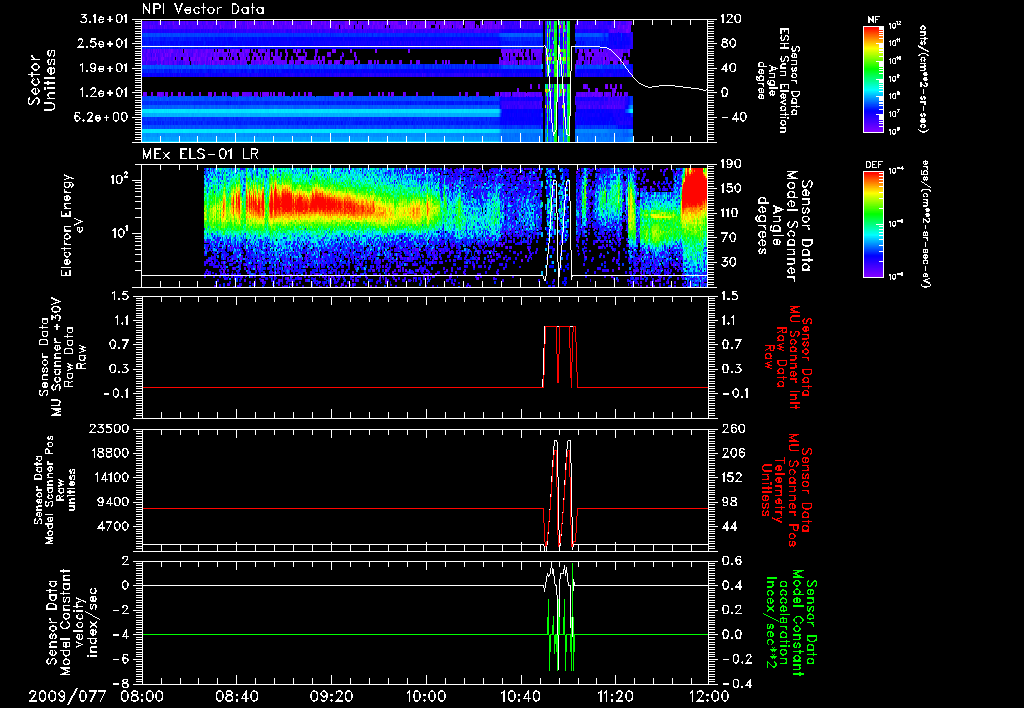The image size is (1024, 708).
Task: Click the DEF energy flux color bar
Action: coord(873,224)
